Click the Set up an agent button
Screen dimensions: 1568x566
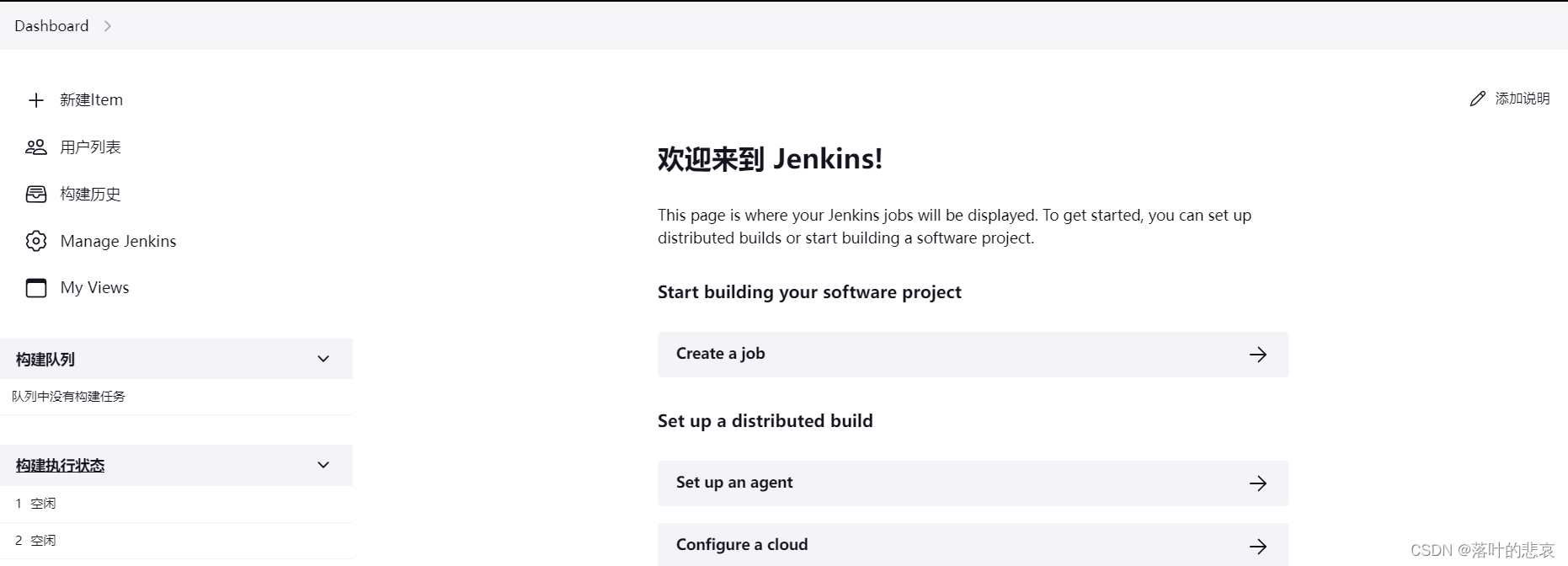tap(973, 483)
